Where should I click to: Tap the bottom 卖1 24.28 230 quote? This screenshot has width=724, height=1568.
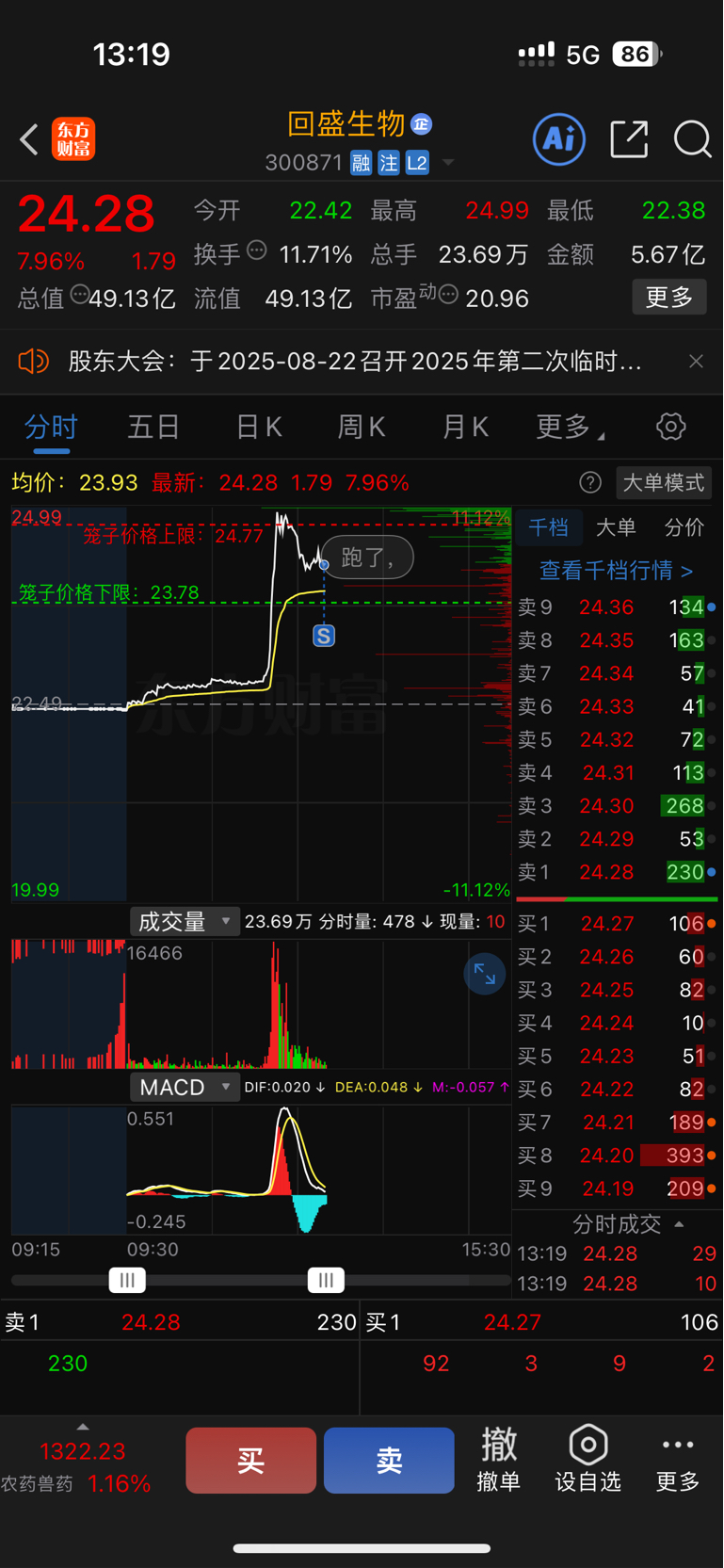coord(180,1322)
